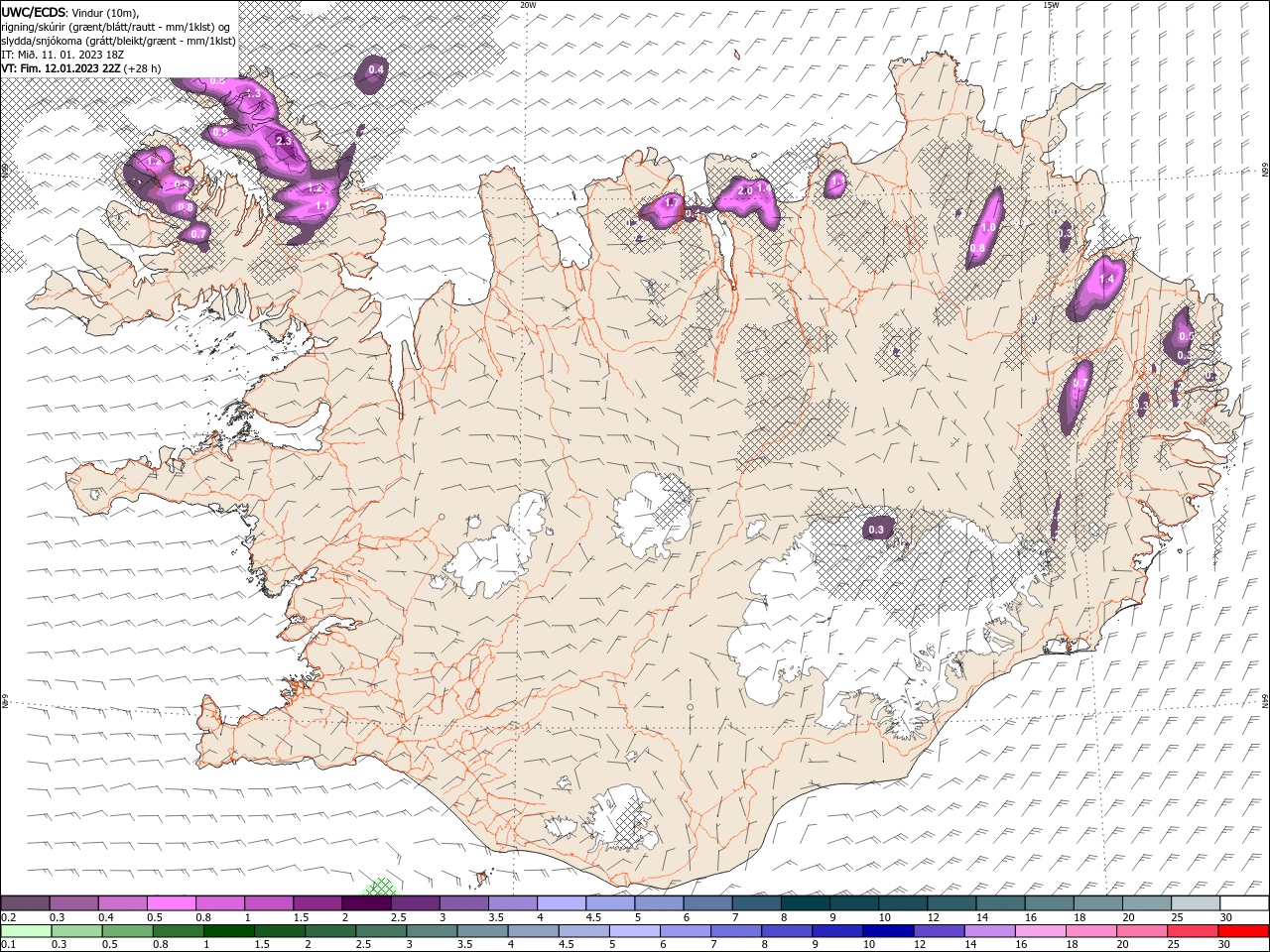Image resolution: width=1270 pixels, height=952 pixels.
Task: Click the '0.4' value in the offshore purple patch
Action: [x=376, y=69]
